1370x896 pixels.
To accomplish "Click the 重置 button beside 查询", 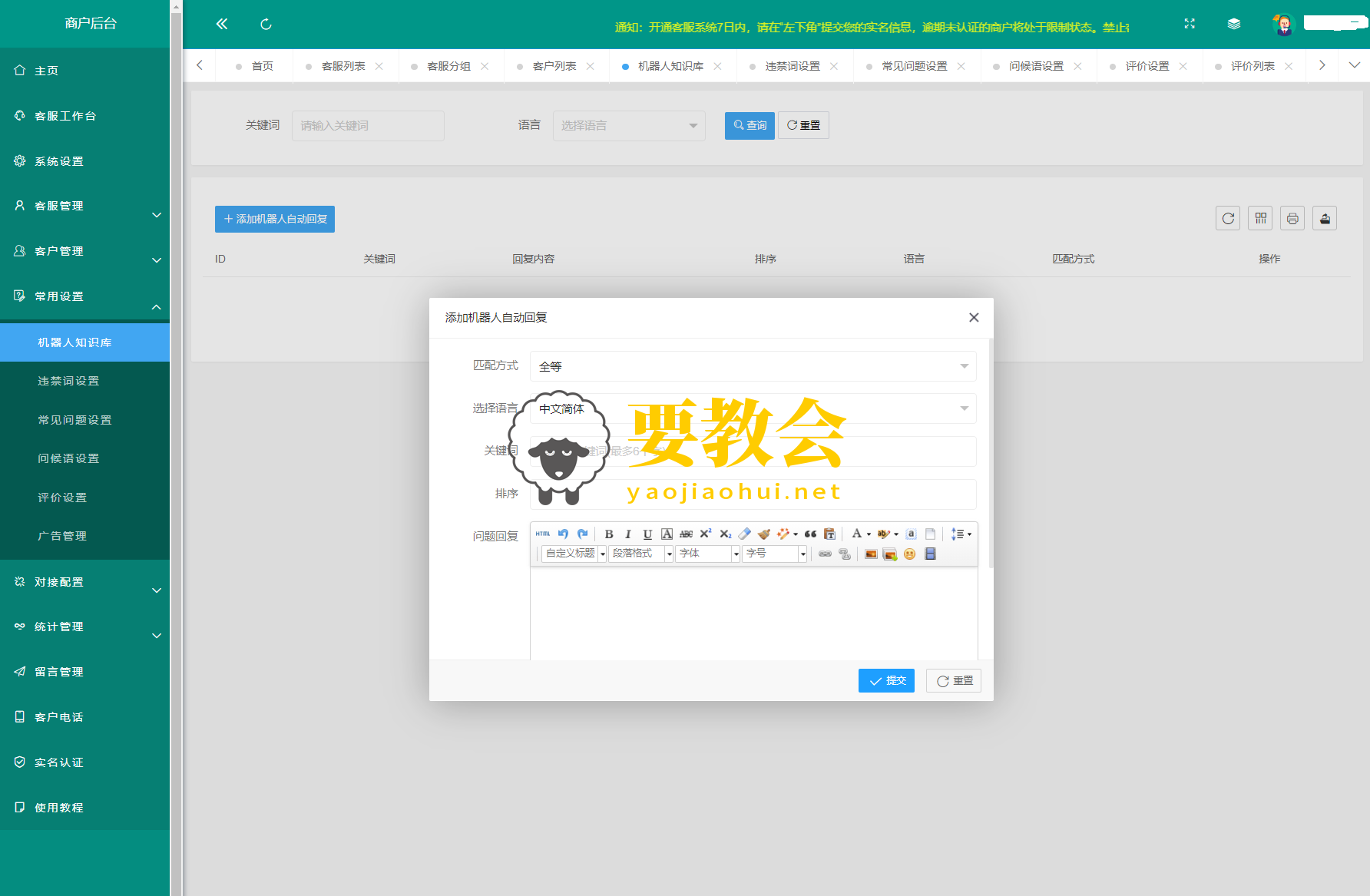I will pos(803,125).
